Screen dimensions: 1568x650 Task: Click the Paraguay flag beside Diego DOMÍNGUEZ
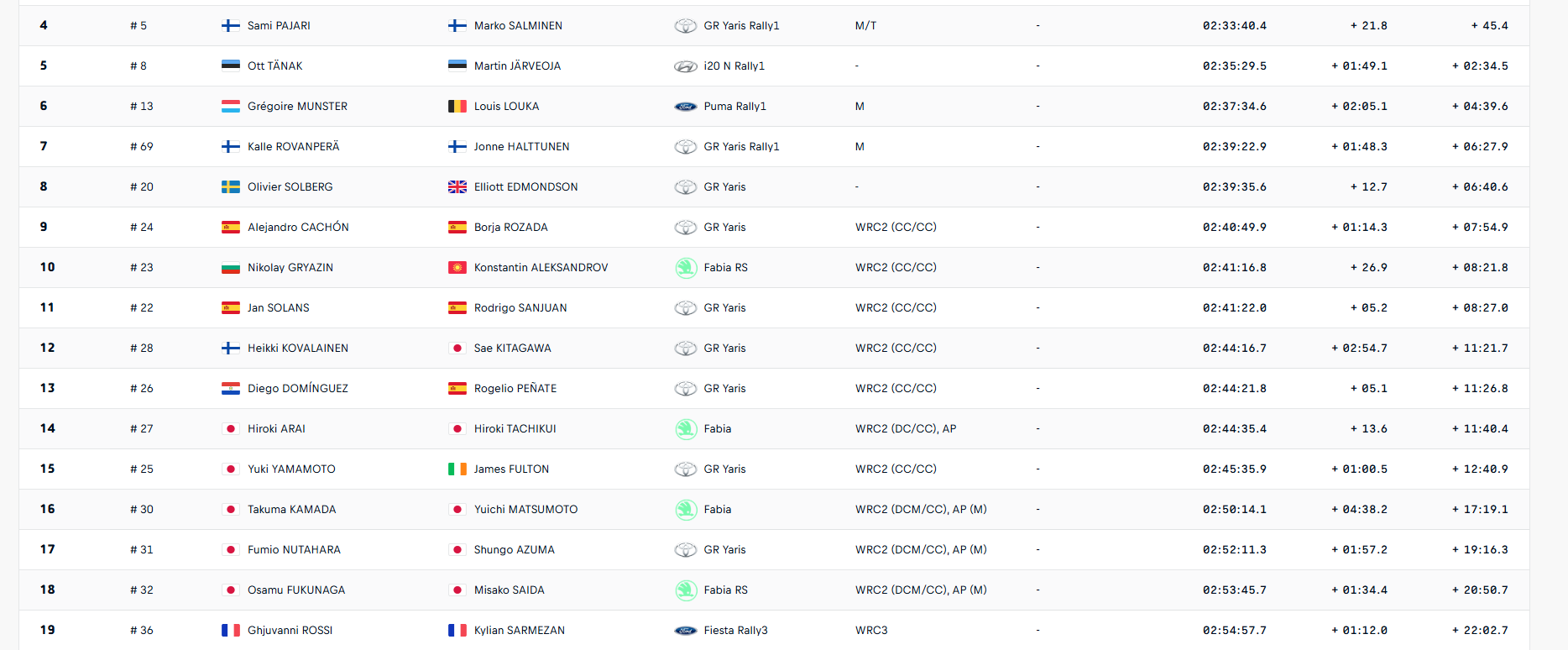click(x=231, y=389)
